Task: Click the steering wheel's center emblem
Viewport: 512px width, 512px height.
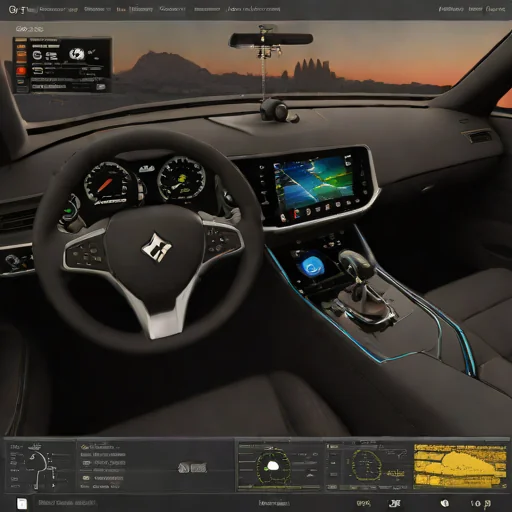Action: (156, 248)
